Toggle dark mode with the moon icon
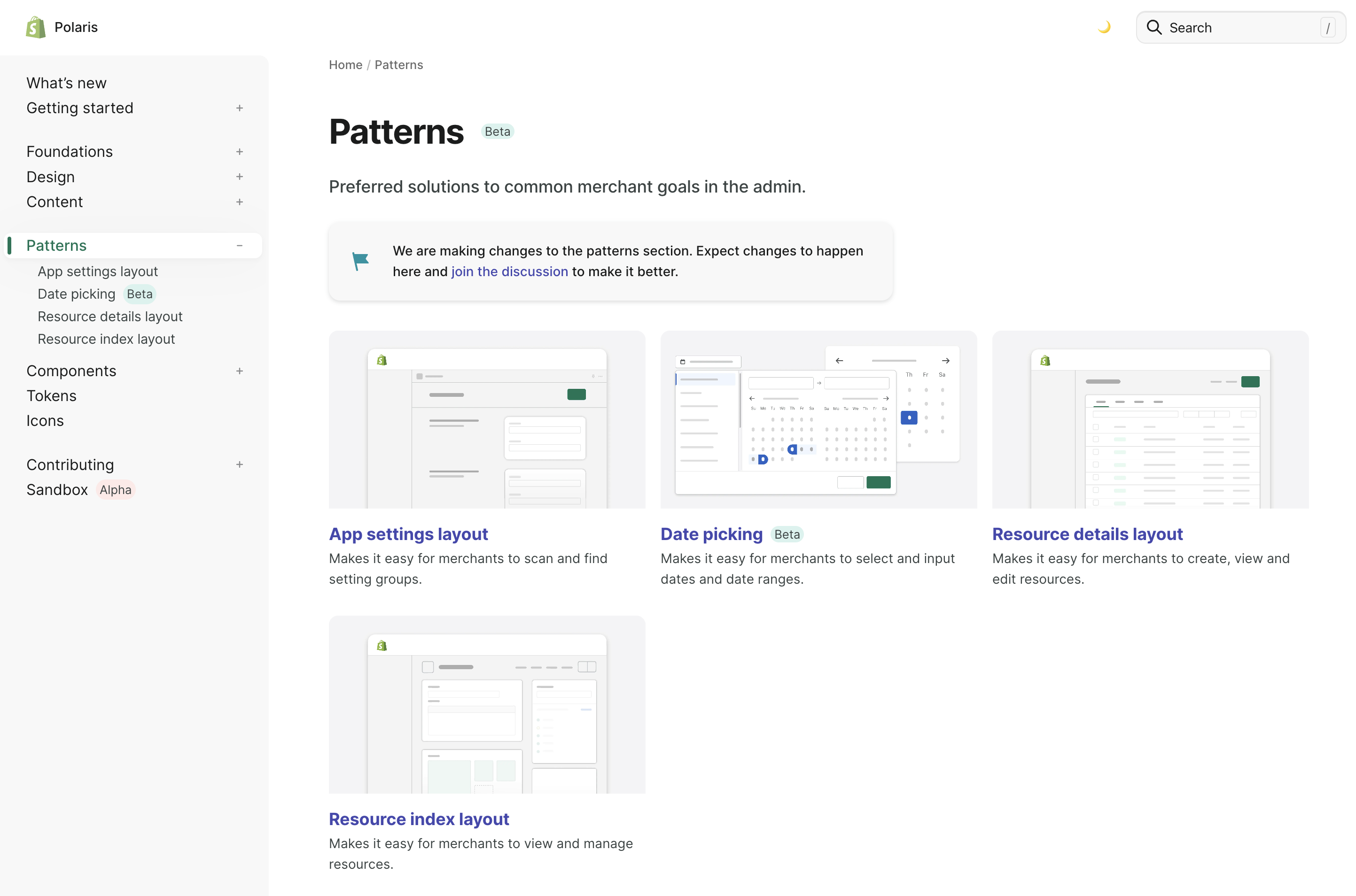 coord(1104,27)
